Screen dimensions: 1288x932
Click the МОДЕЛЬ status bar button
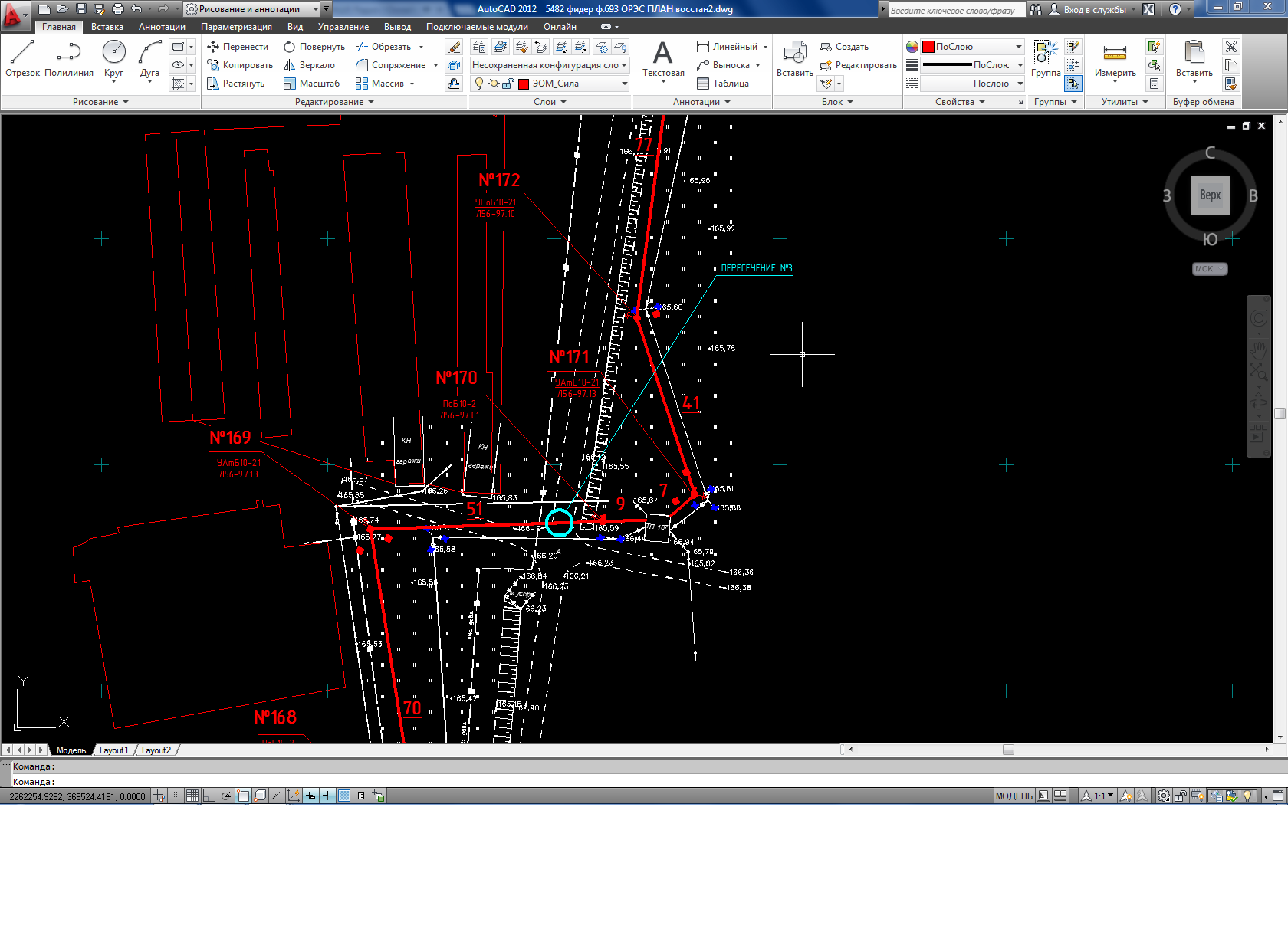(x=1014, y=796)
